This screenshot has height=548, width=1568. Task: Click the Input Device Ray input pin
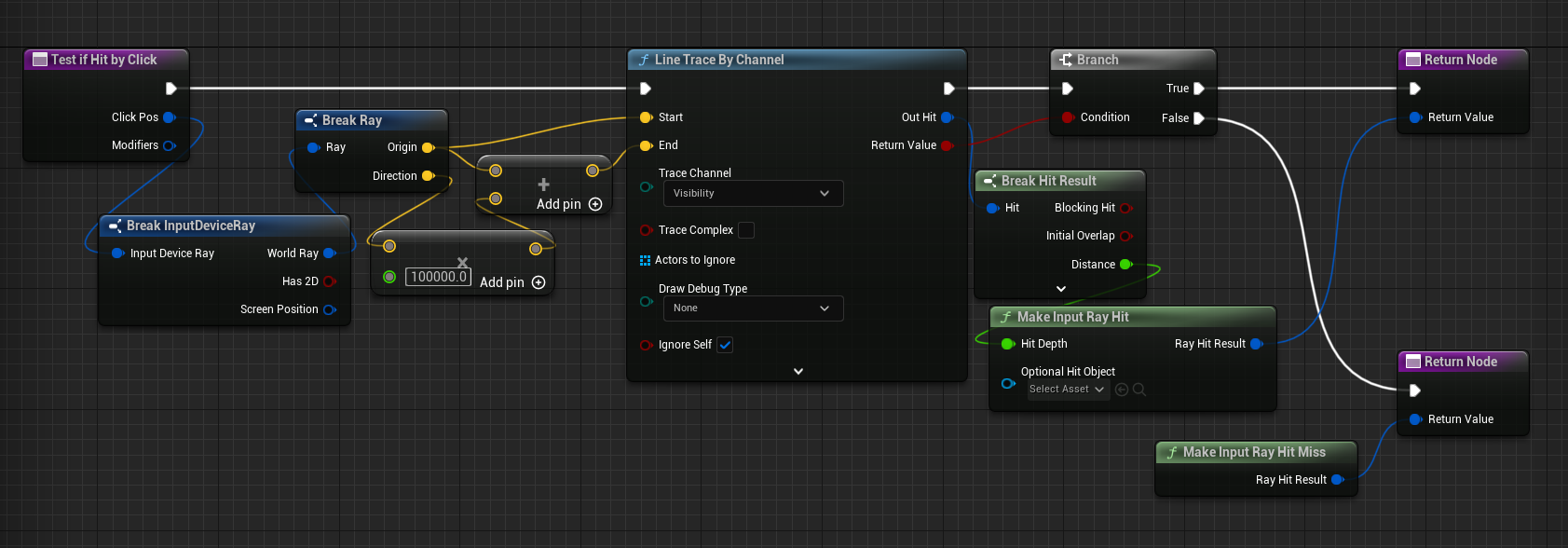pos(118,253)
